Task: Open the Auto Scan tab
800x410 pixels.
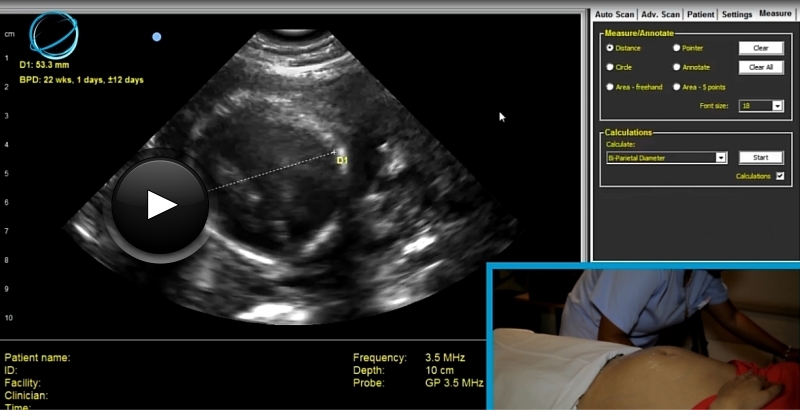Action: click(x=614, y=14)
